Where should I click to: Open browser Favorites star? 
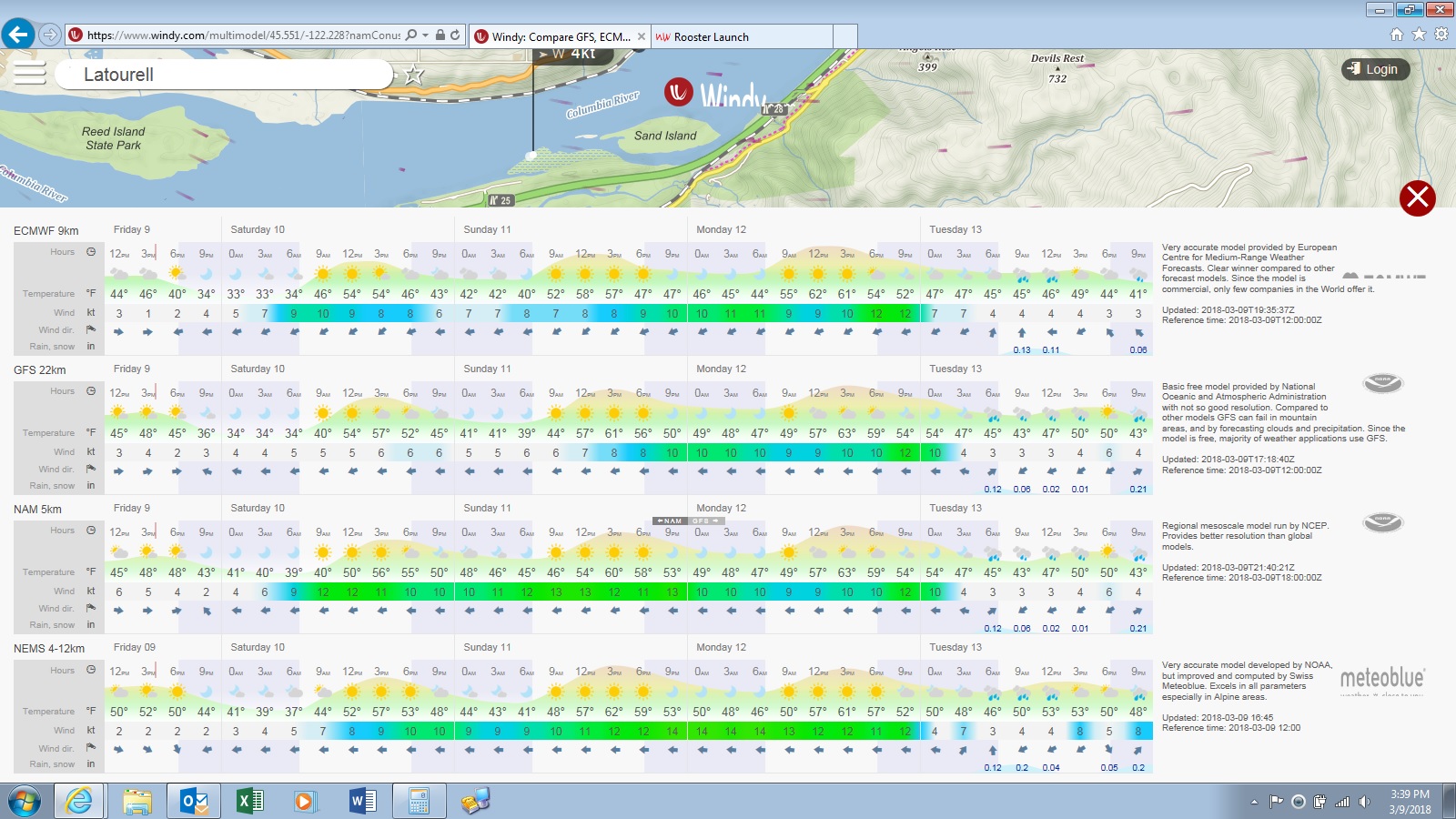(x=1419, y=35)
